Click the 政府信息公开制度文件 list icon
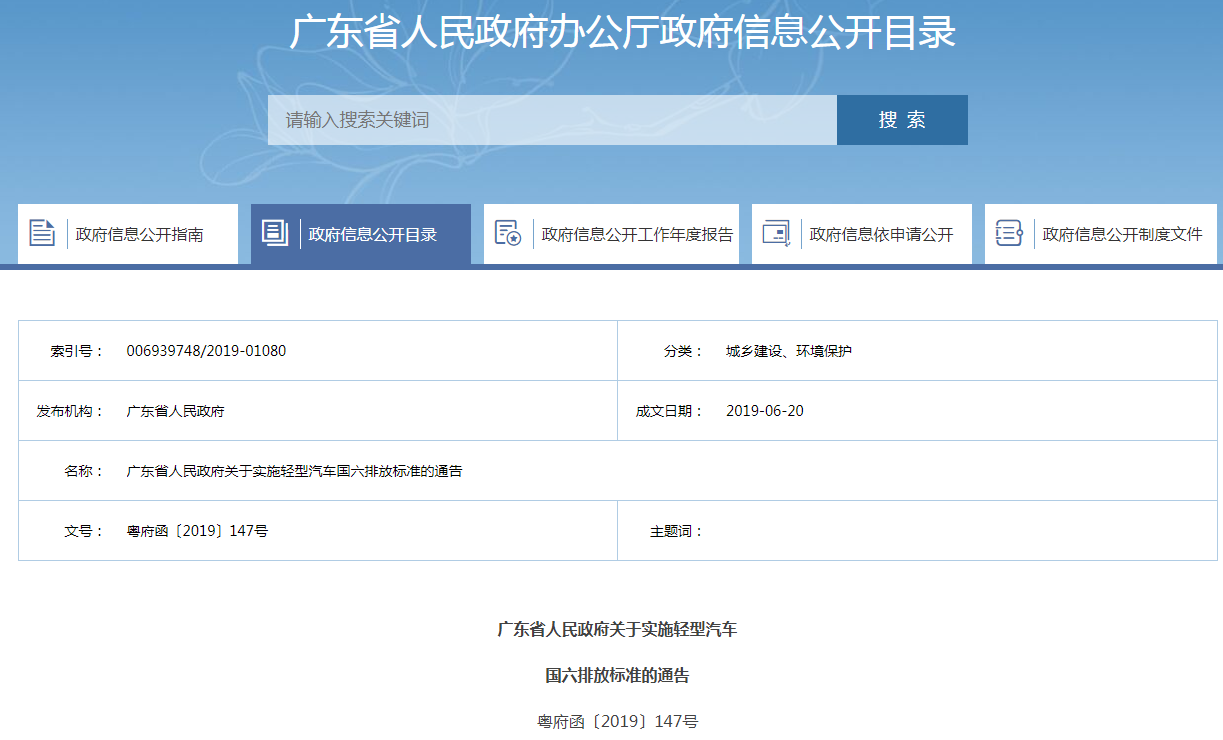The width and height of the screenshot is (1223, 740). click(x=1009, y=233)
